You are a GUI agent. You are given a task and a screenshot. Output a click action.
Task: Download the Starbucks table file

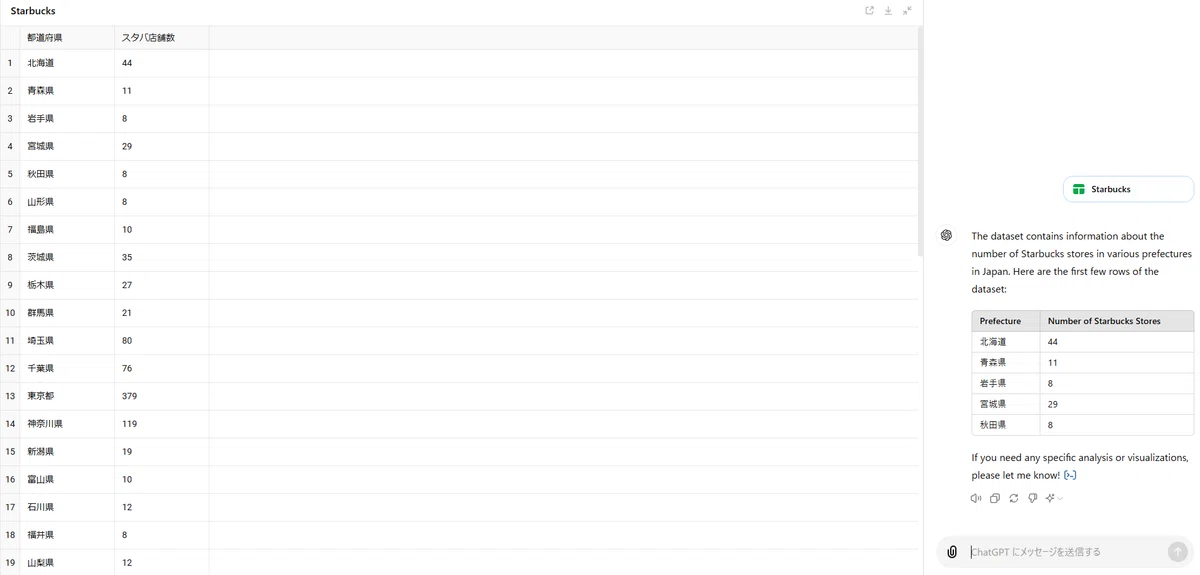888,10
